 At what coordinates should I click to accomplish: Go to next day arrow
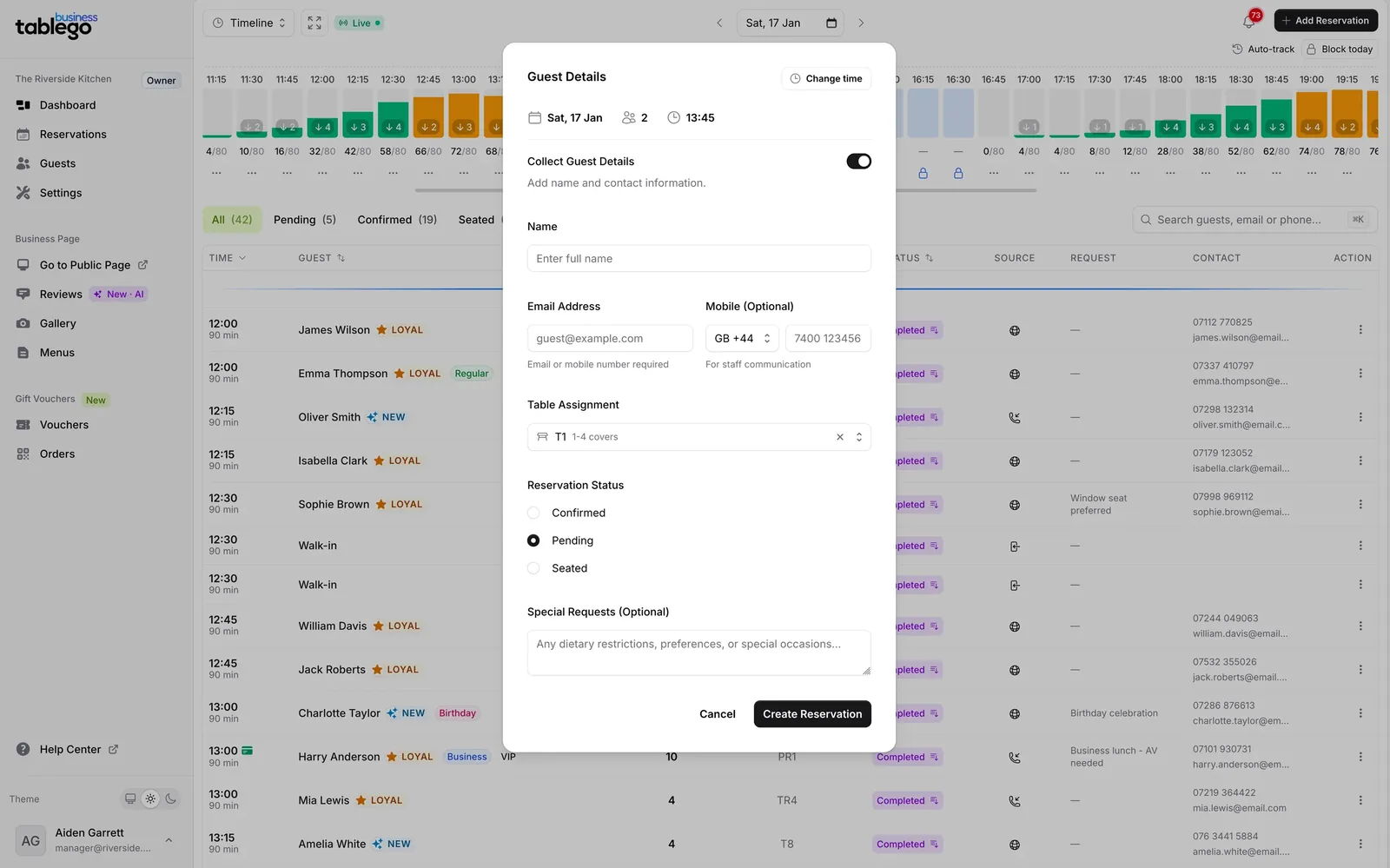(x=861, y=23)
